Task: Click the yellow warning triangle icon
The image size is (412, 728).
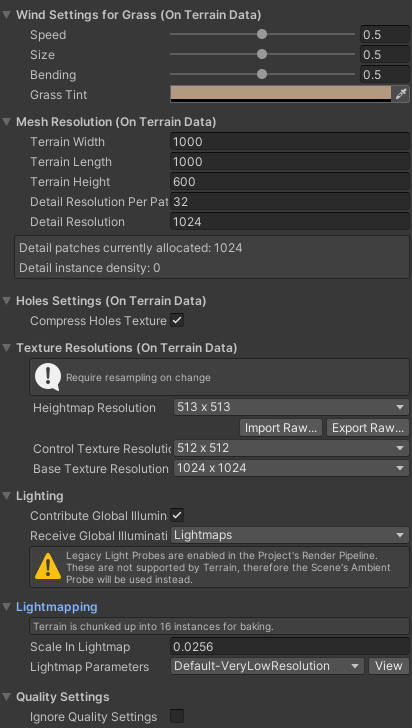Action: [48, 567]
